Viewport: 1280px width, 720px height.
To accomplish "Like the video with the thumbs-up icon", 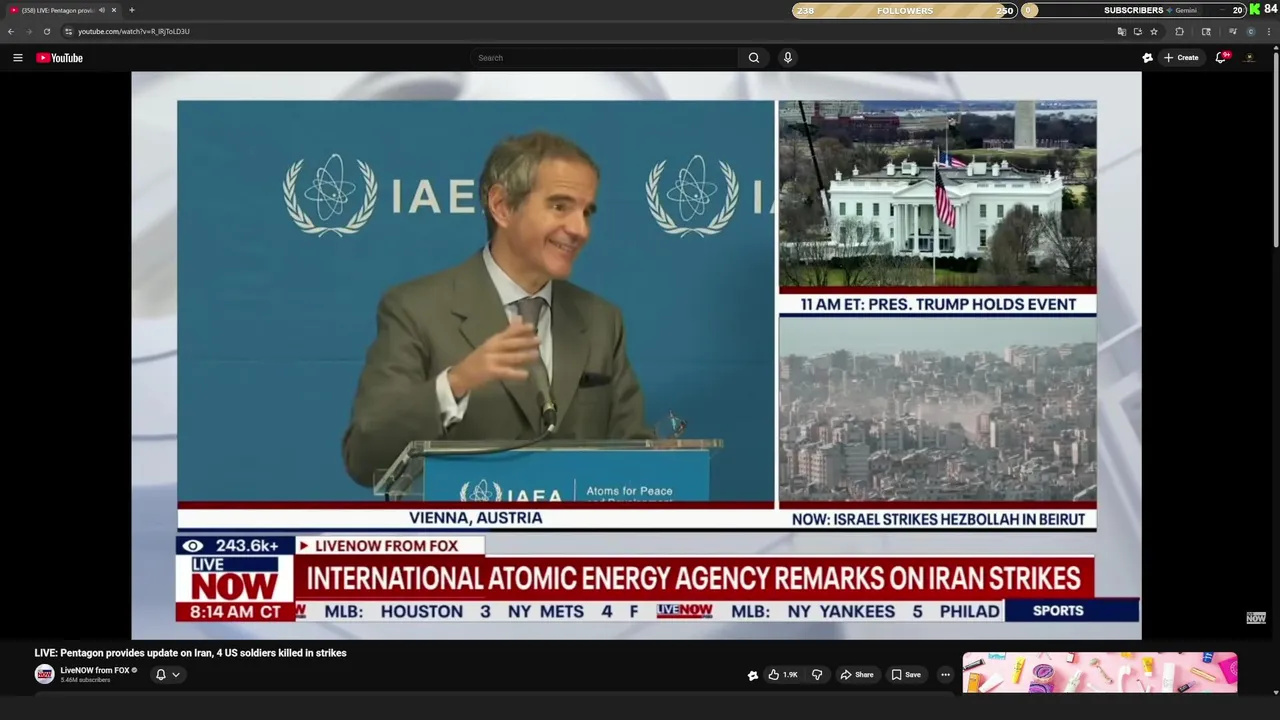I will coord(782,675).
